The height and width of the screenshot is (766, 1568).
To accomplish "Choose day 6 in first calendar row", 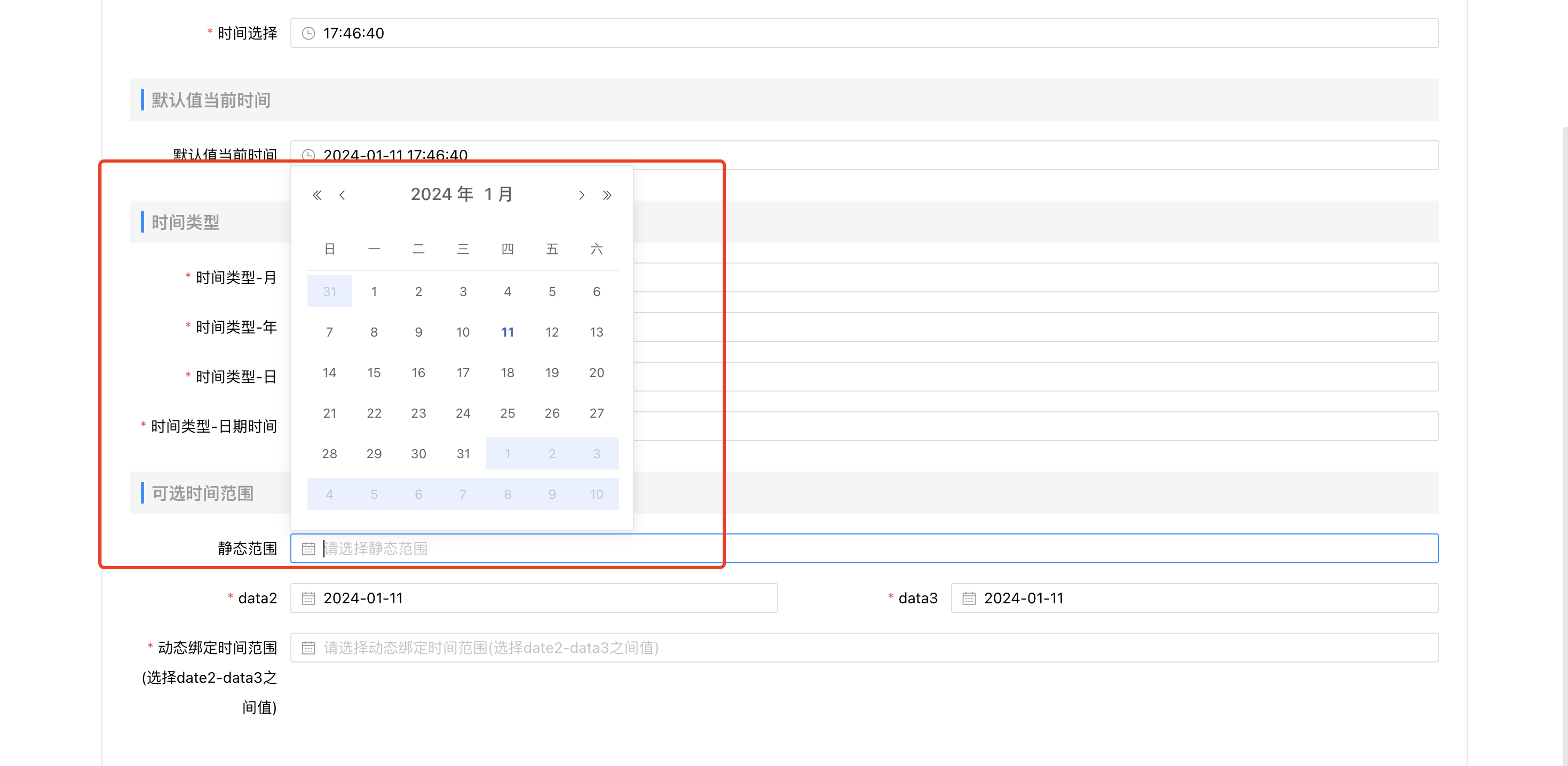I will (596, 291).
